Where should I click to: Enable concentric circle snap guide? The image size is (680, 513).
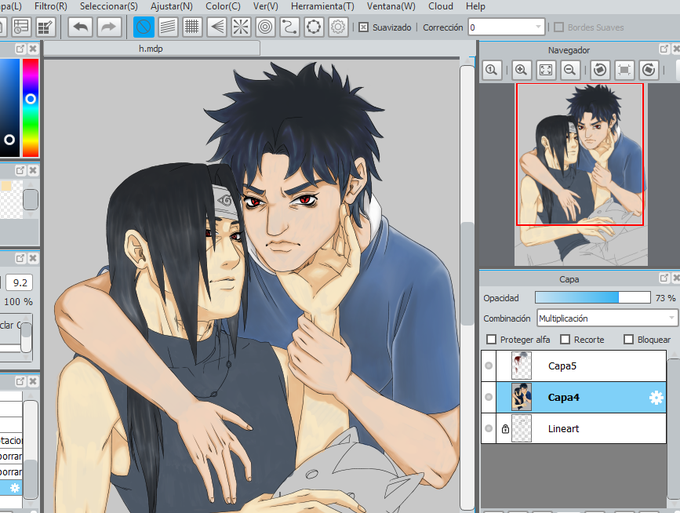265,27
